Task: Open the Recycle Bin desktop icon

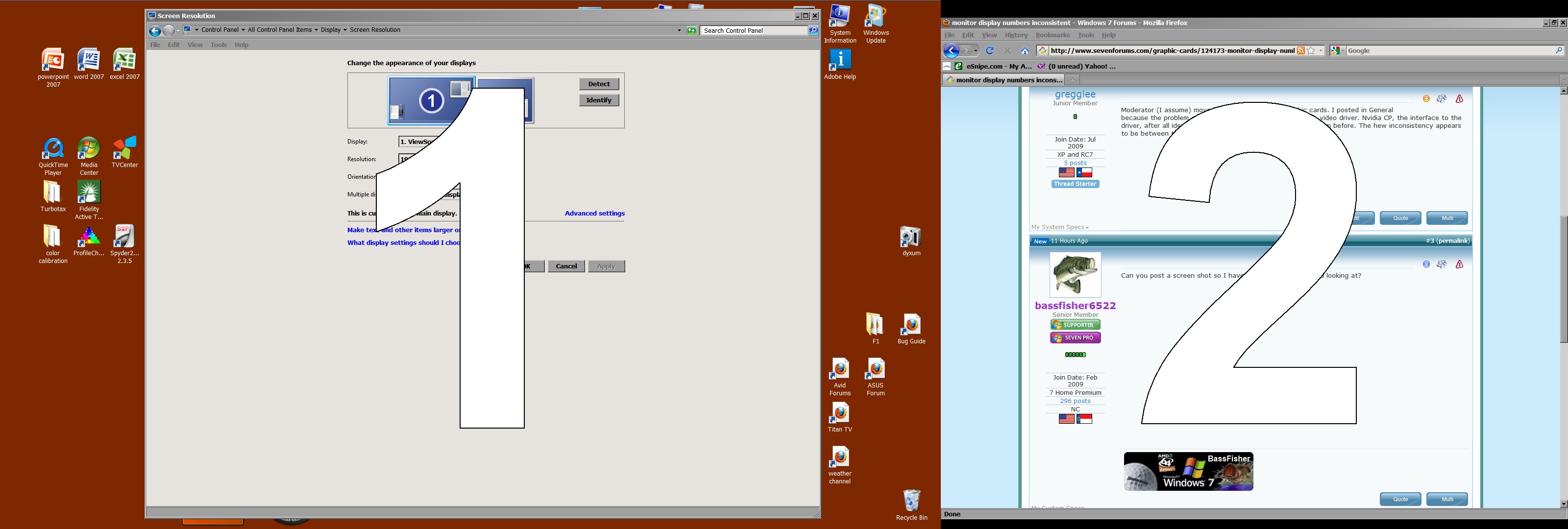Action: point(911,505)
